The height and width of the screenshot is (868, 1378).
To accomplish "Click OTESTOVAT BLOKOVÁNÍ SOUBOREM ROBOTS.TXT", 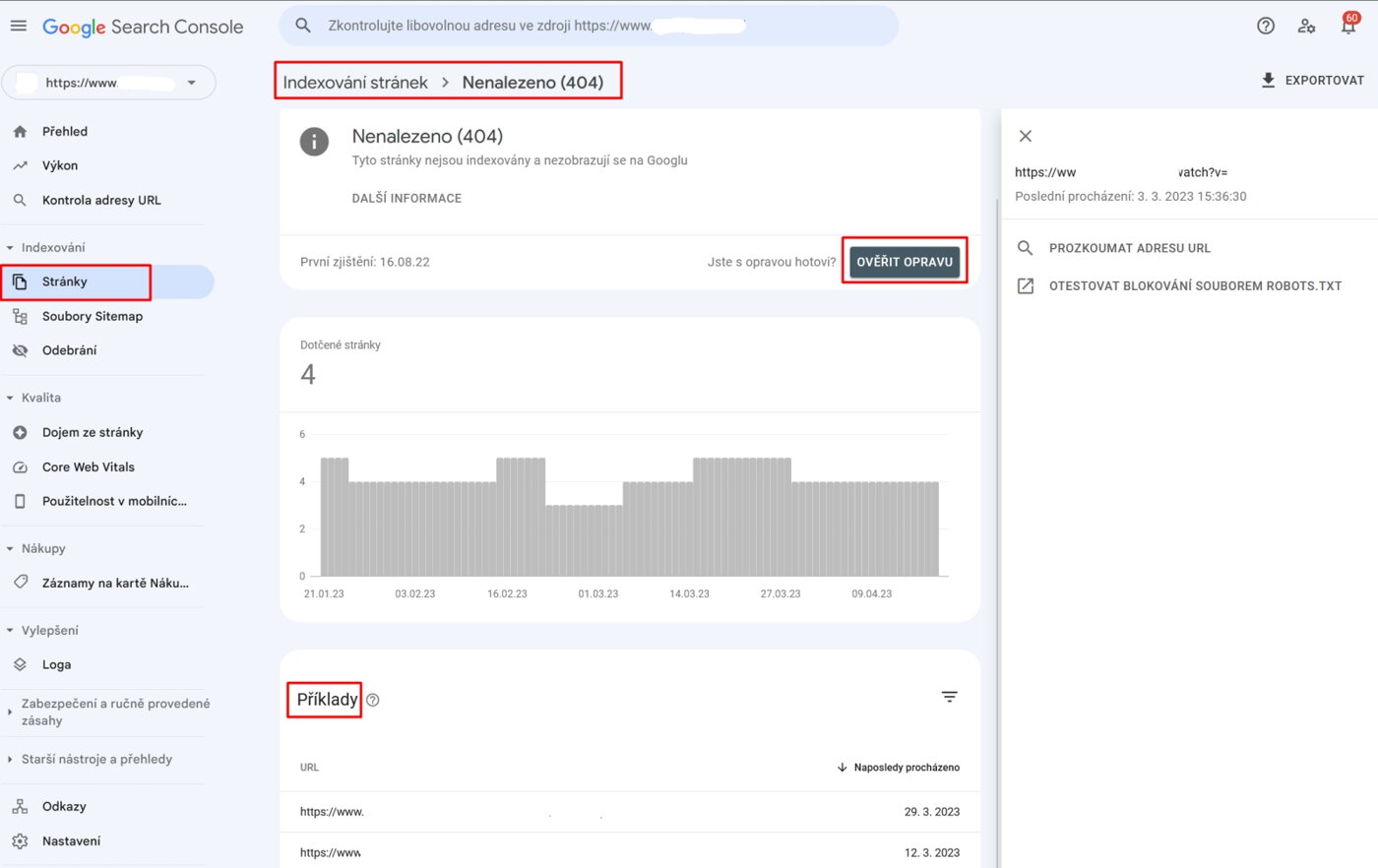I will (1195, 285).
